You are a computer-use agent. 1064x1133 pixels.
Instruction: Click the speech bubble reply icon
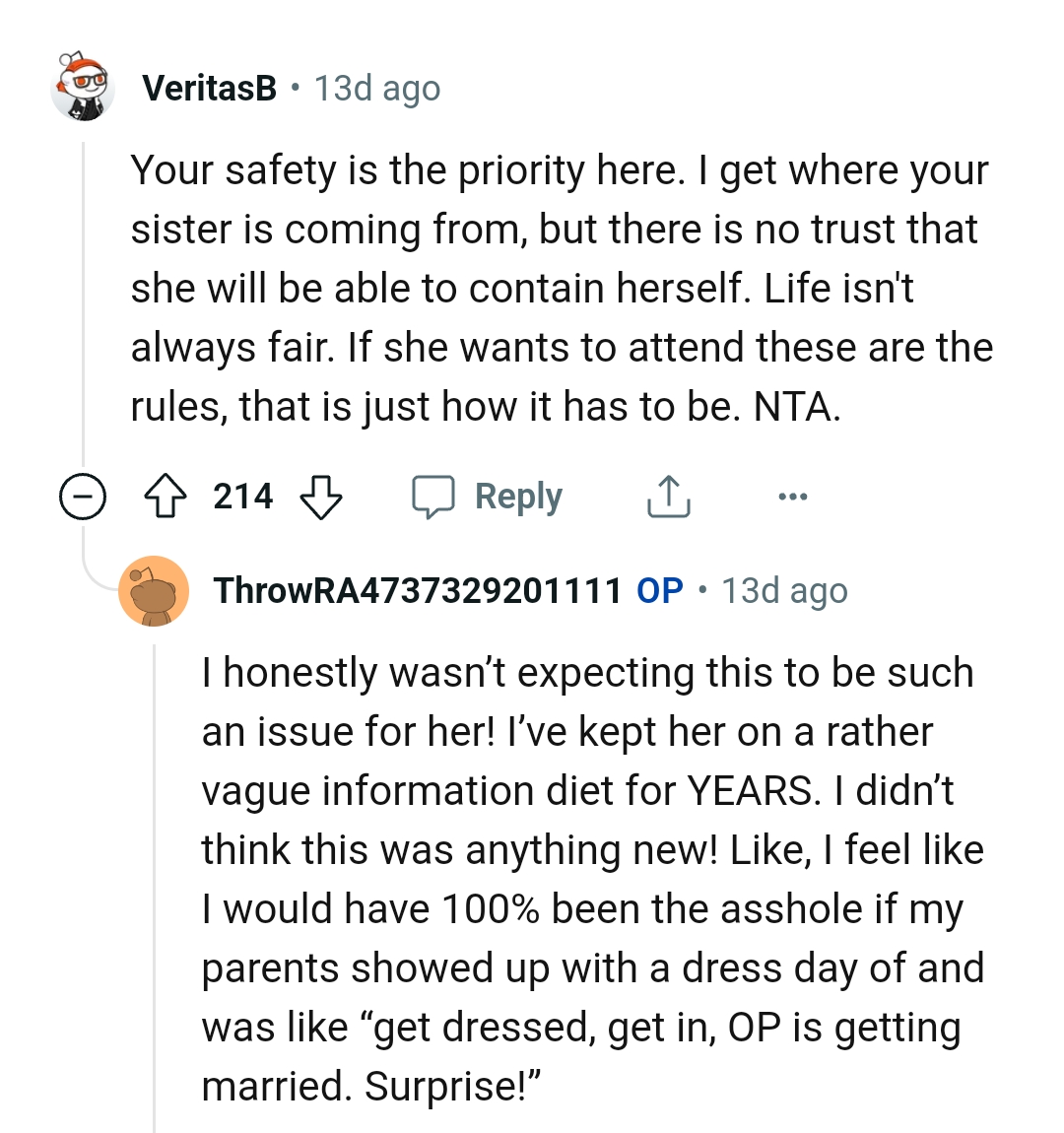click(432, 497)
